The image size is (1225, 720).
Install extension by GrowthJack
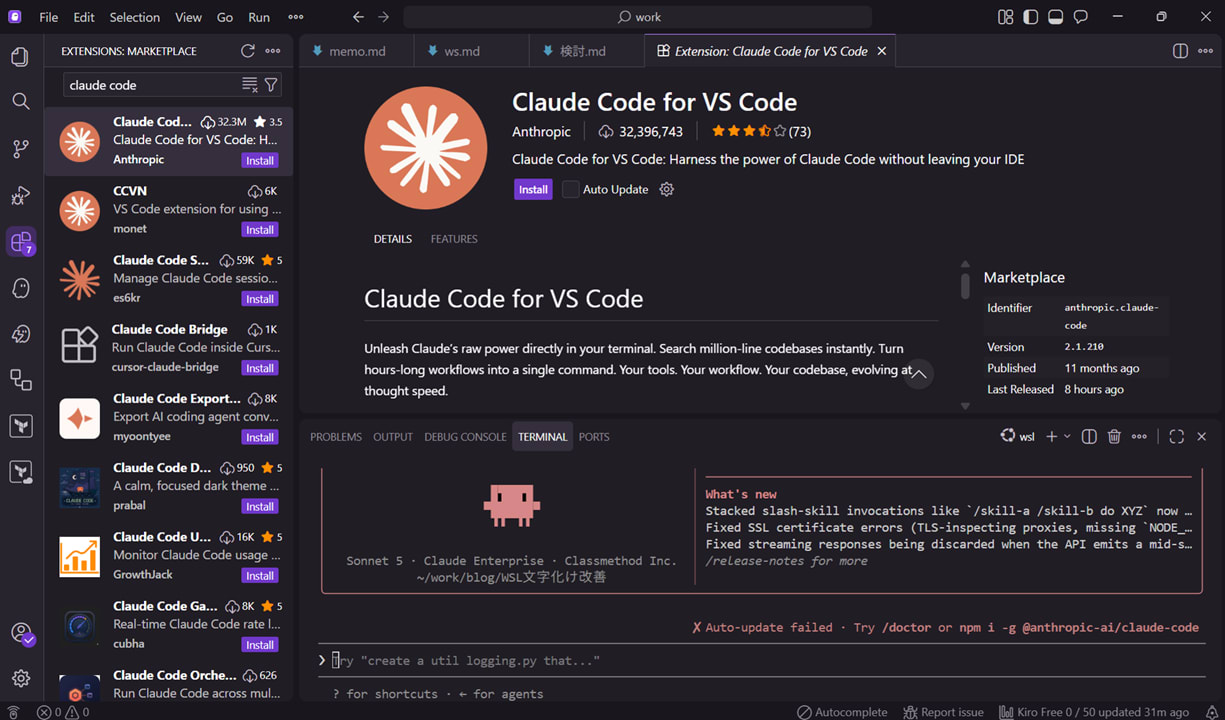[x=260, y=575]
